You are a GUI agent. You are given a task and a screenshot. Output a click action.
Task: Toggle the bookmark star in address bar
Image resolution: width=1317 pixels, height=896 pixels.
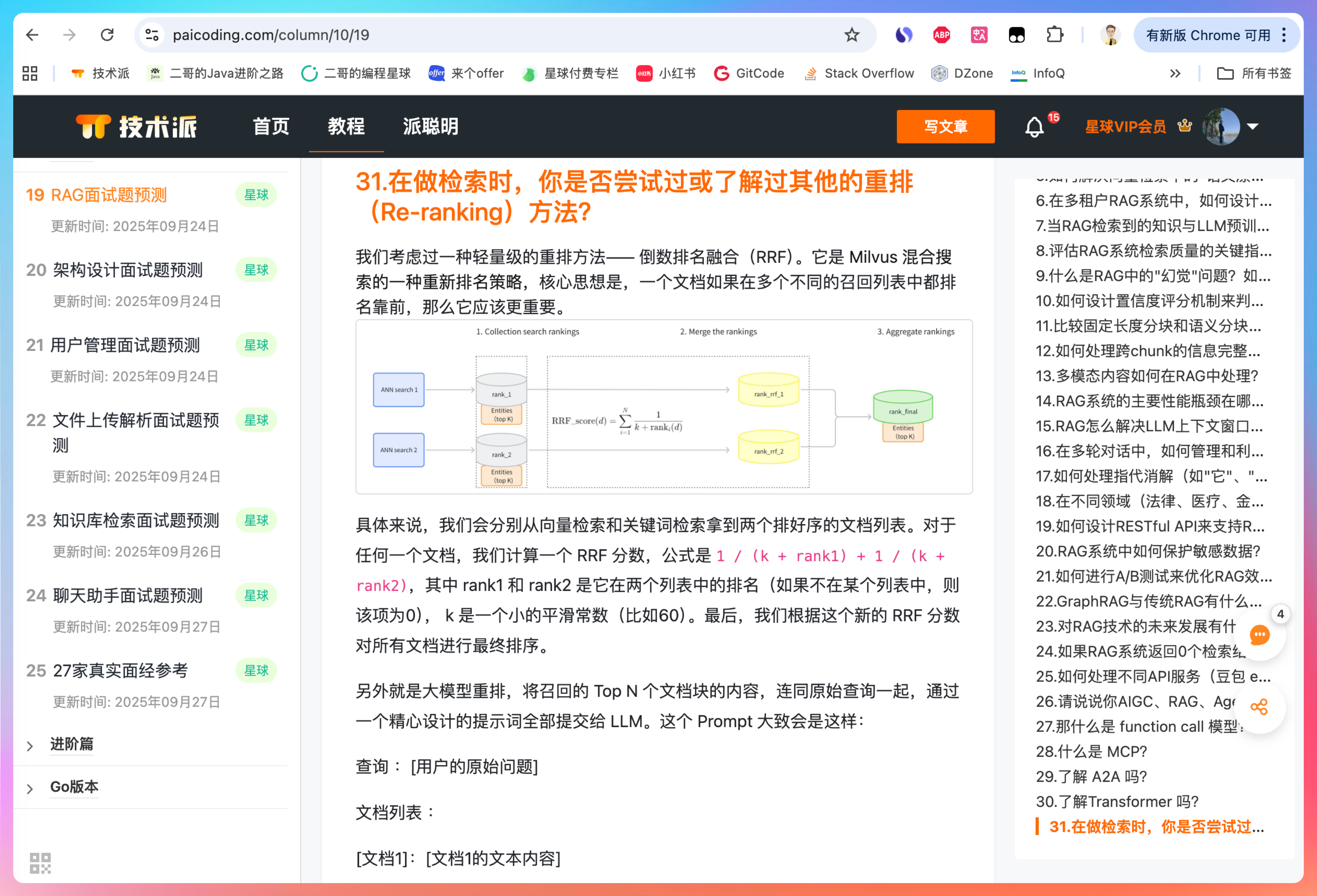click(x=852, y=35)
